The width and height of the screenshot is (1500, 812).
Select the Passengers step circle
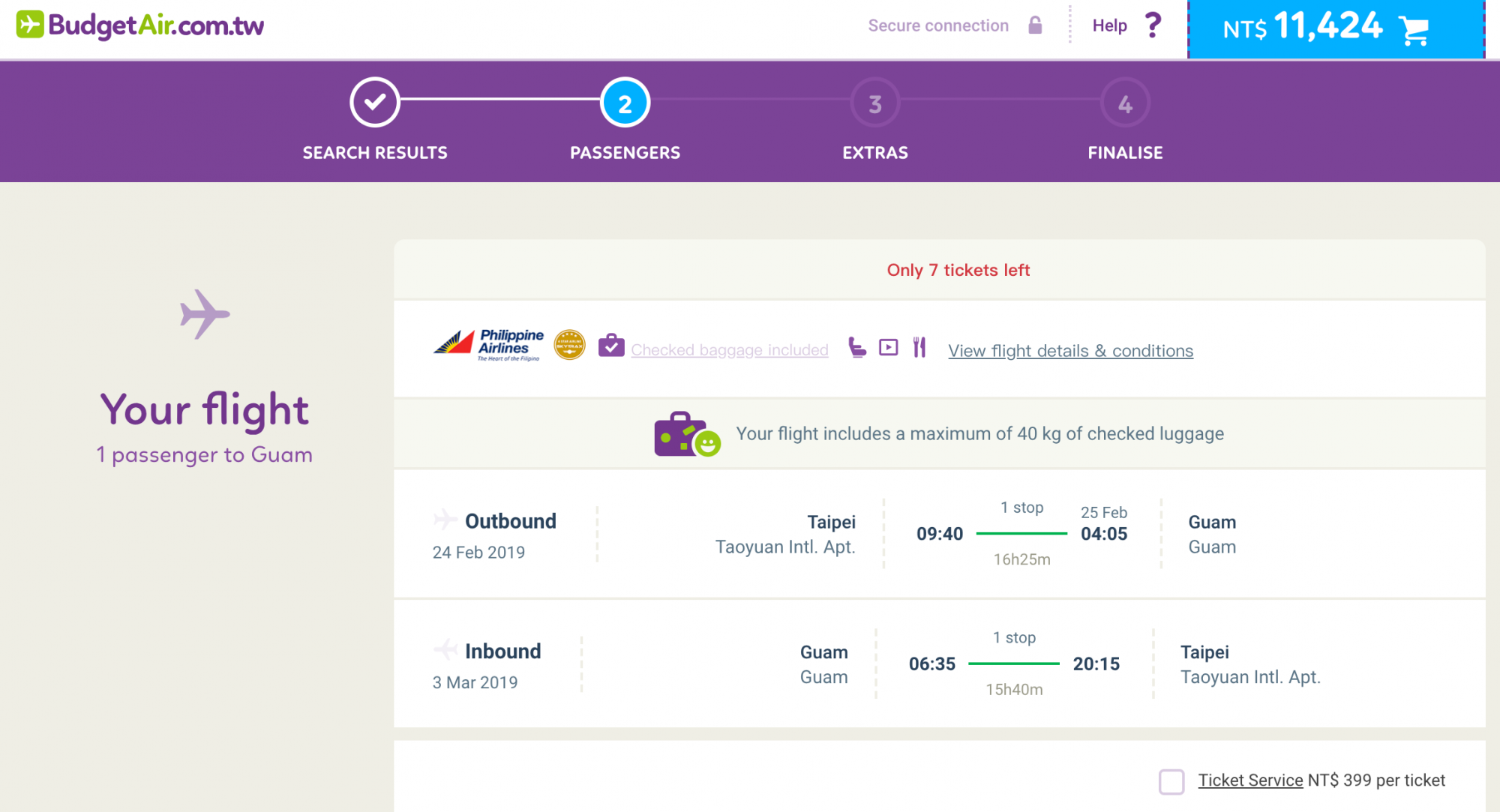(625, 103)
